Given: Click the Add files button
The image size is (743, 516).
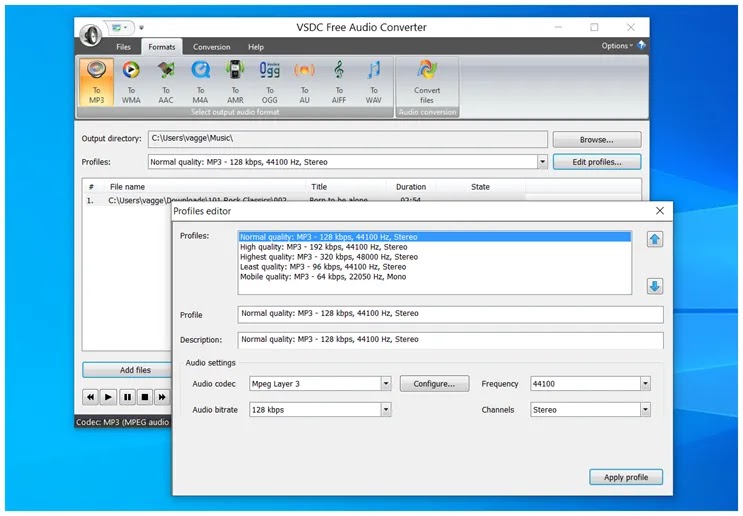Looking at the screenshot, I should point(127,370).
